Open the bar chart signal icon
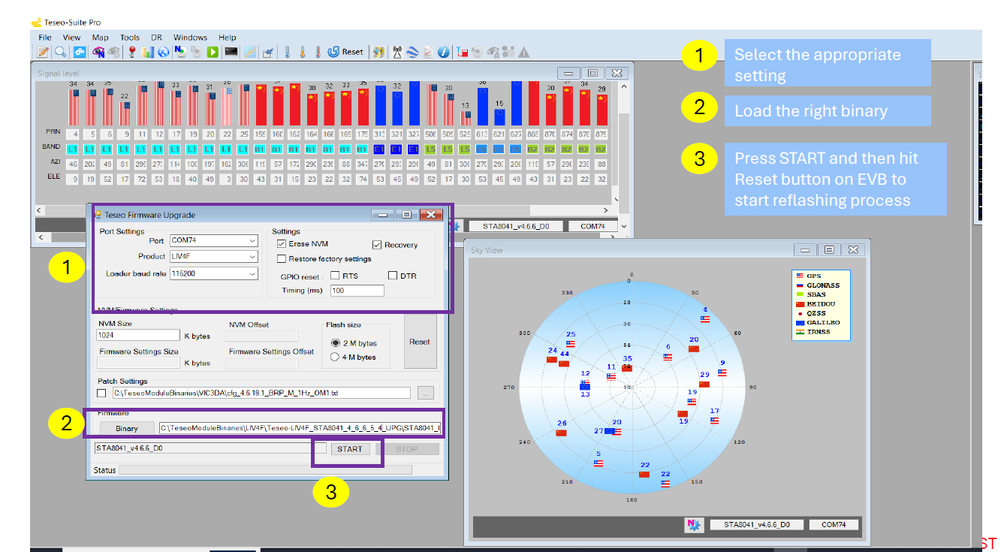 pos(148,52)
